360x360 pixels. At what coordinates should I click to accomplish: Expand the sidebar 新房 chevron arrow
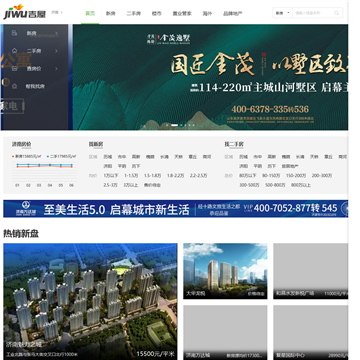pyautogui.click(x=57, y=33)
